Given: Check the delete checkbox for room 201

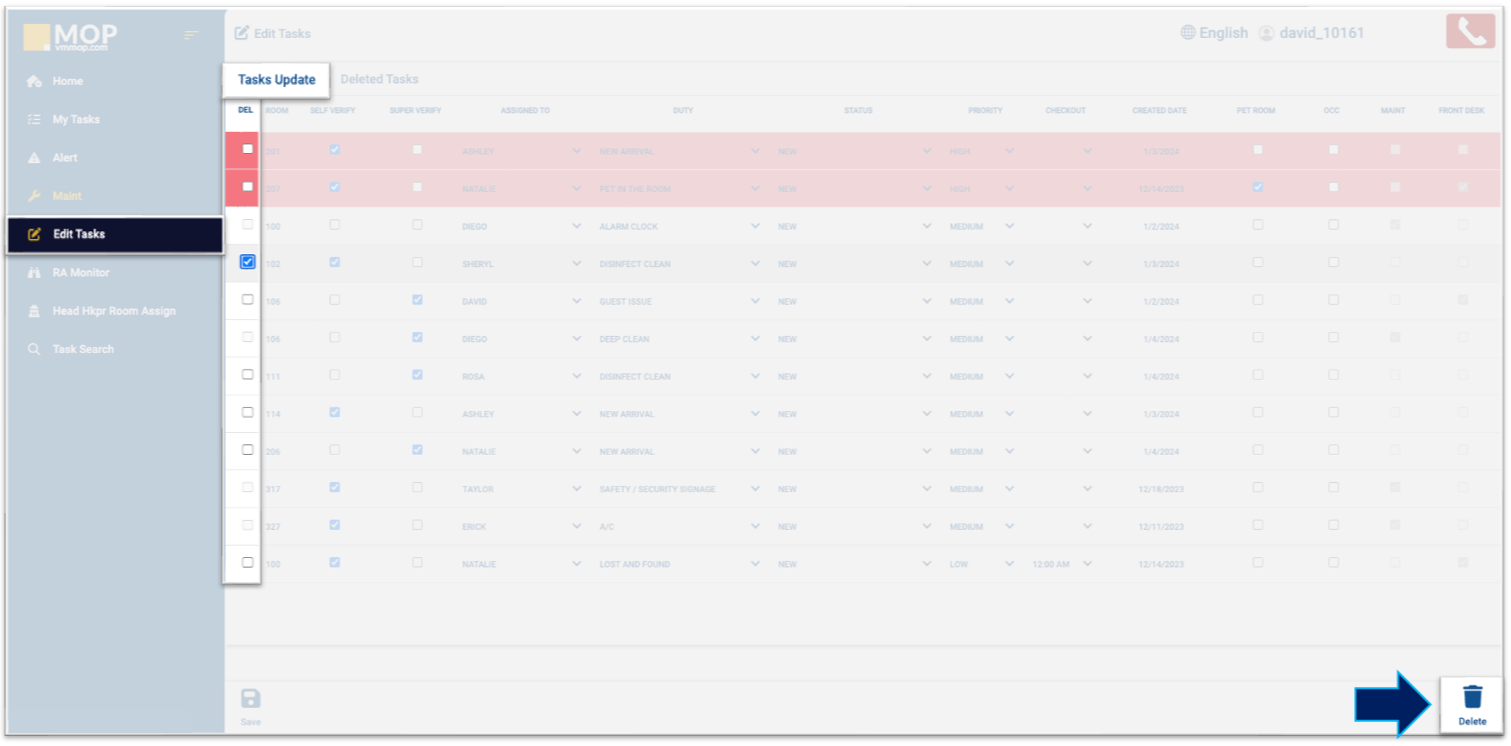Looking at the screenshot, I should [248, 149].
